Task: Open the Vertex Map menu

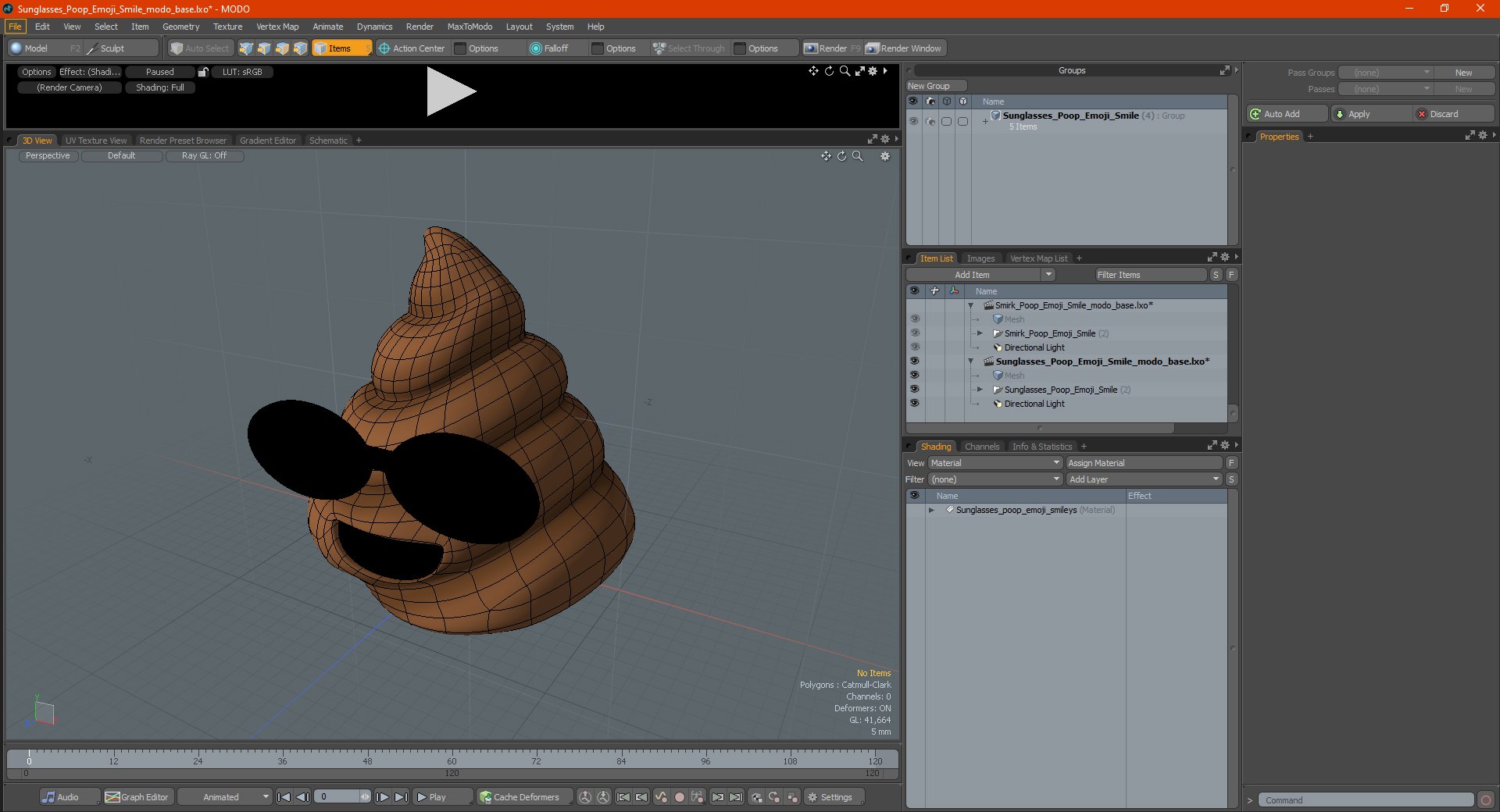Action: (x=277, y=27)
